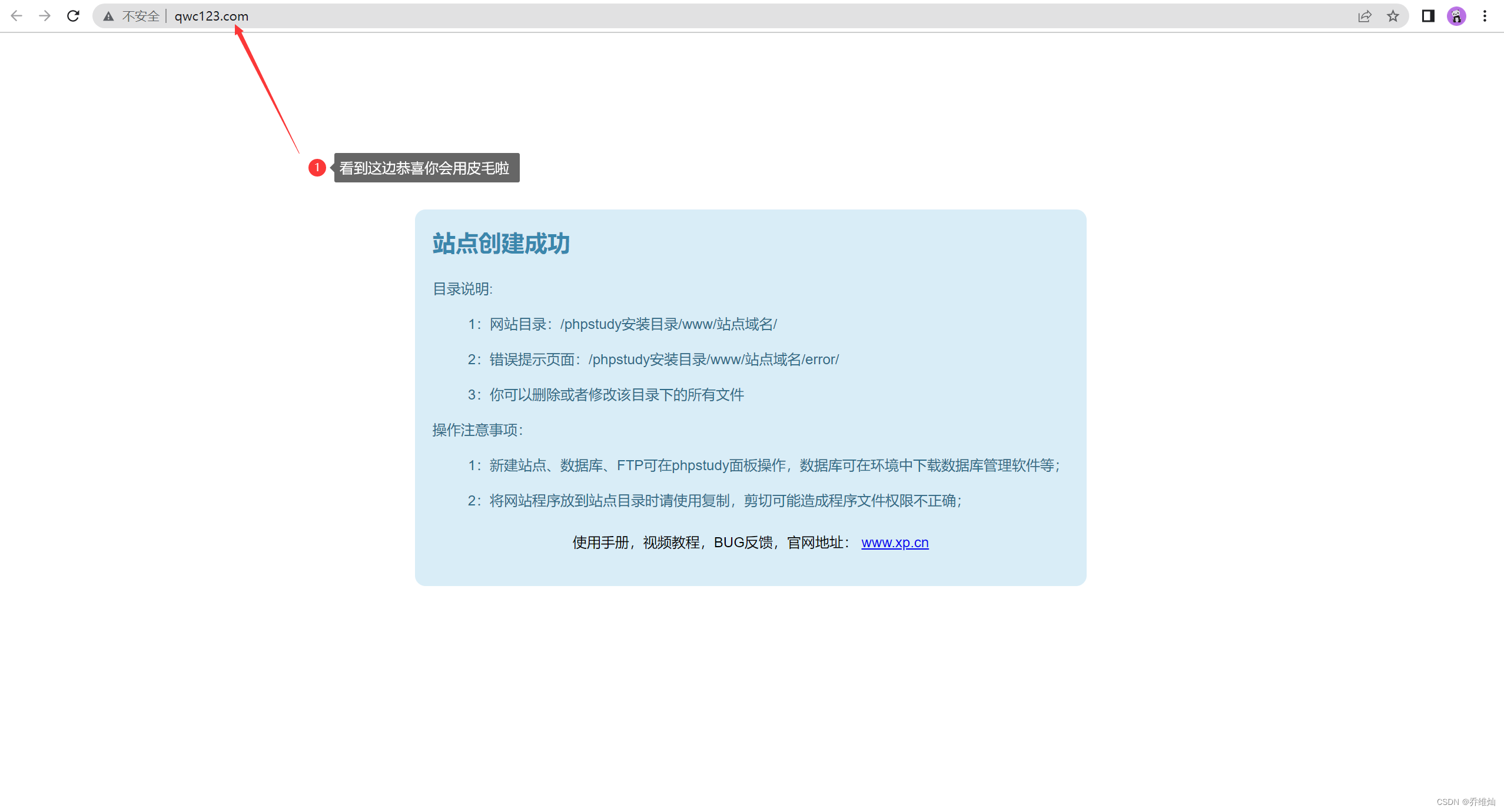
Task: Click the 网站目录 path list item
Action: point(622,324)
